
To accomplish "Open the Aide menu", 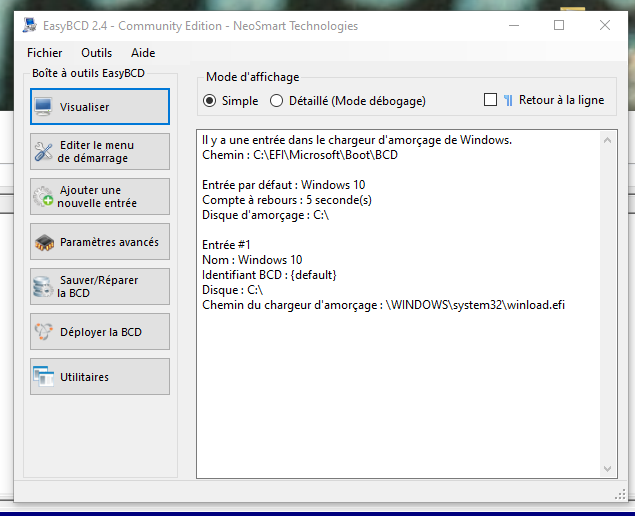I will pos(143,53).
